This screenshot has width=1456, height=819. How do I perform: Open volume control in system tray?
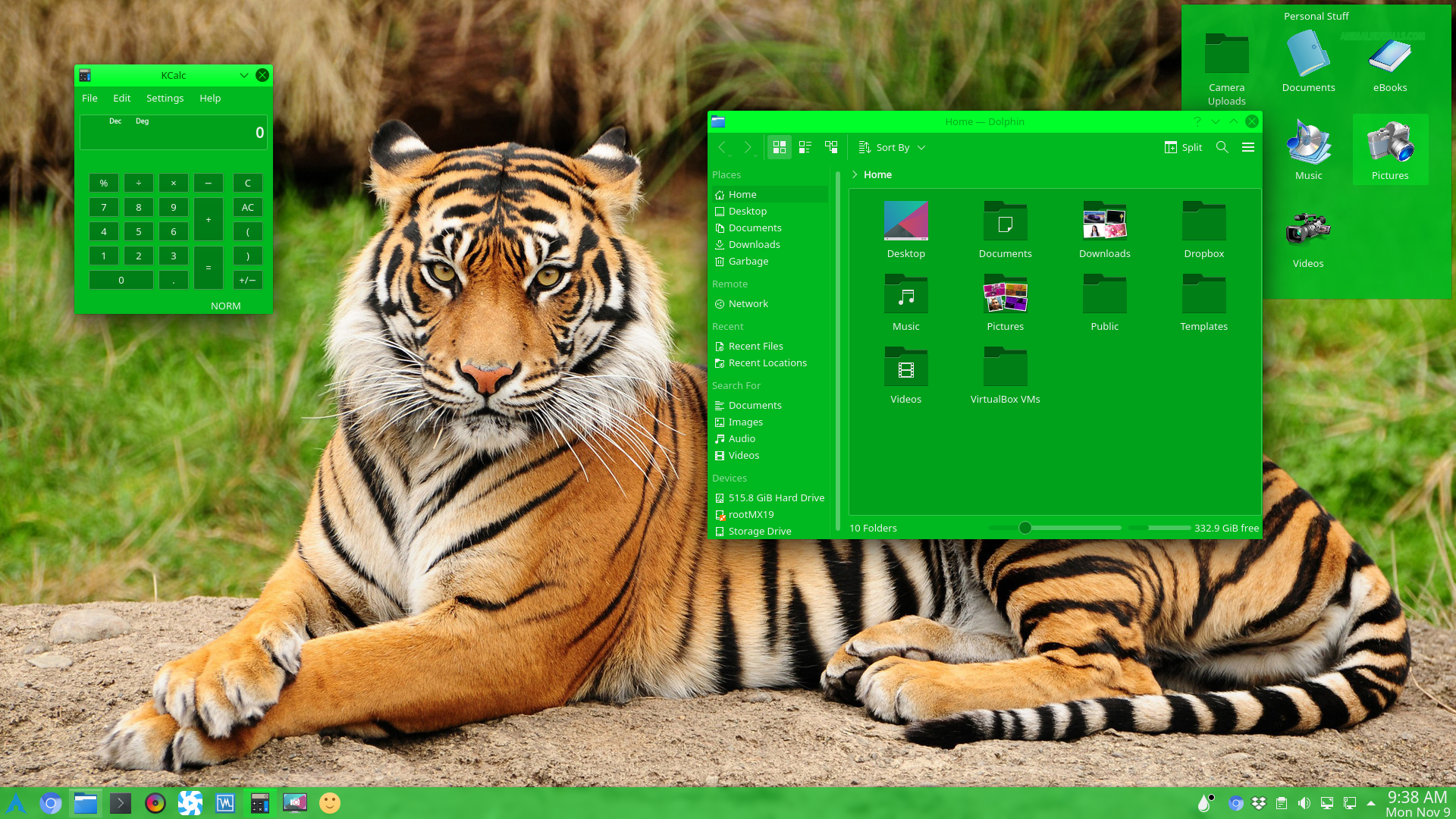pos(1304,803)
